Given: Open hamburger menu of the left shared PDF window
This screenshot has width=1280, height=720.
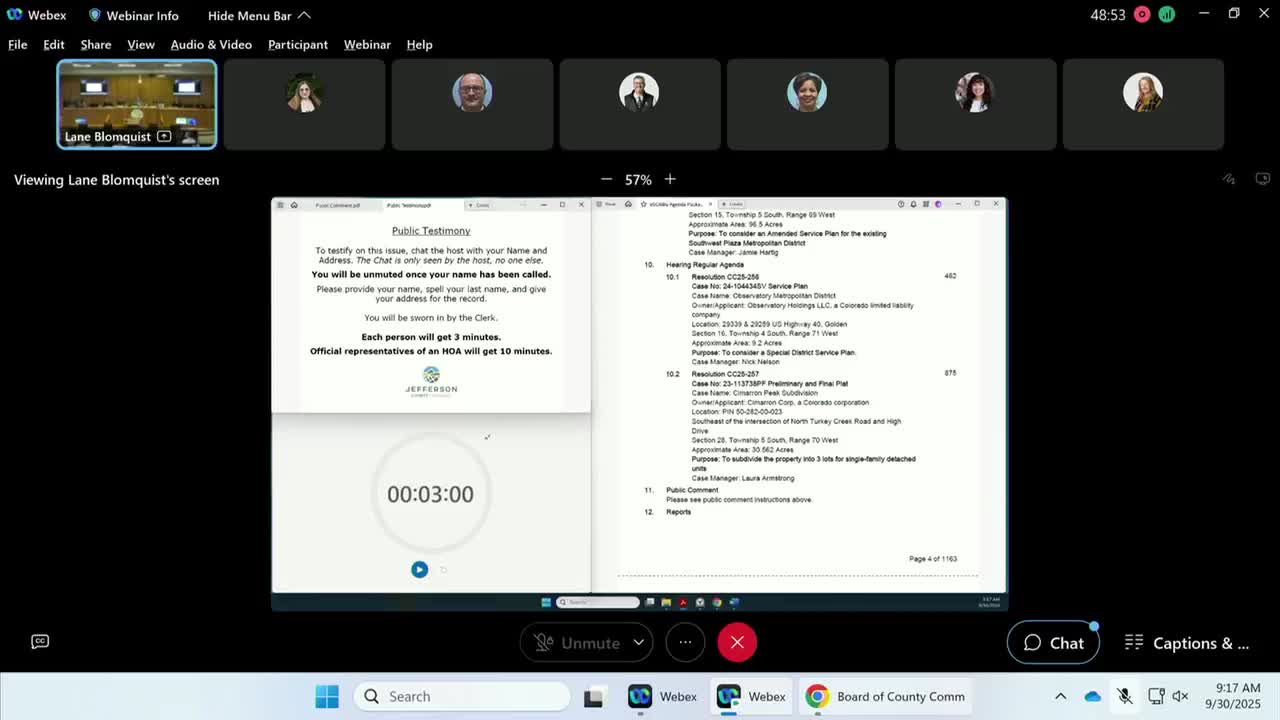Looking at the screenshot, I should [280, 205].
